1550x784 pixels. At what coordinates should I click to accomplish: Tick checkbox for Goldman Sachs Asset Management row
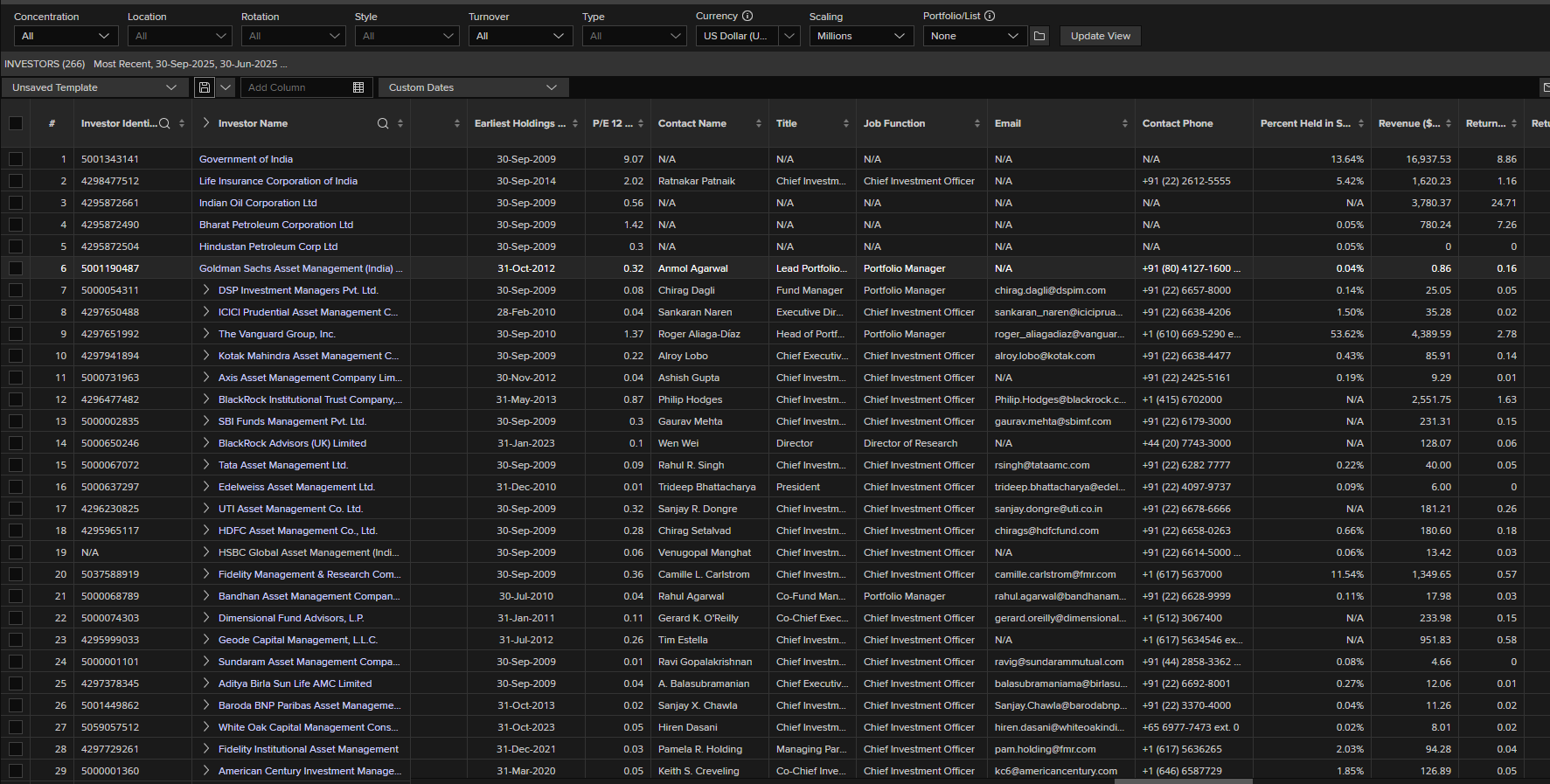click(x=16, y=268)
